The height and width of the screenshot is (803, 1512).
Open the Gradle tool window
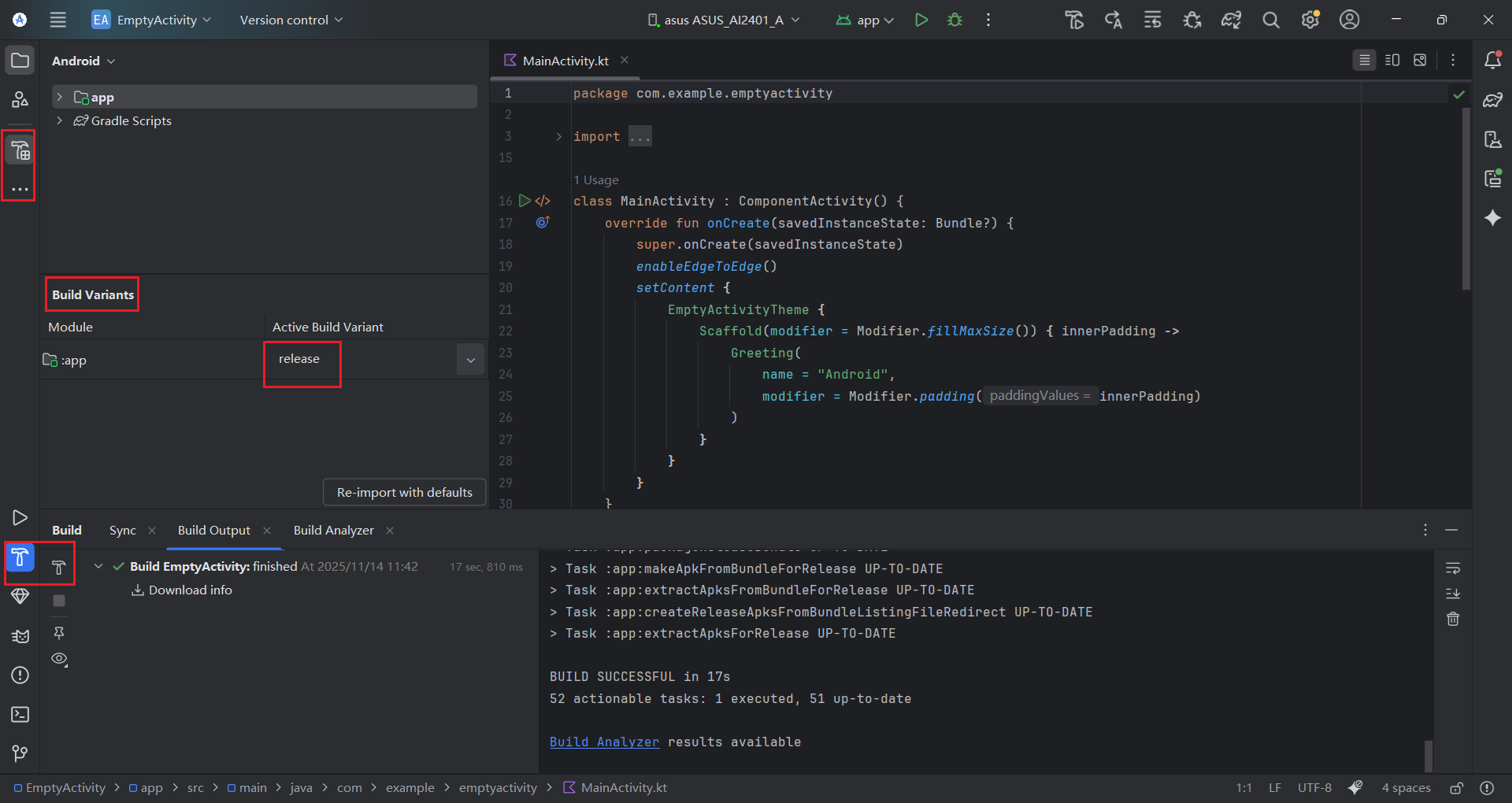point(1493,99)
